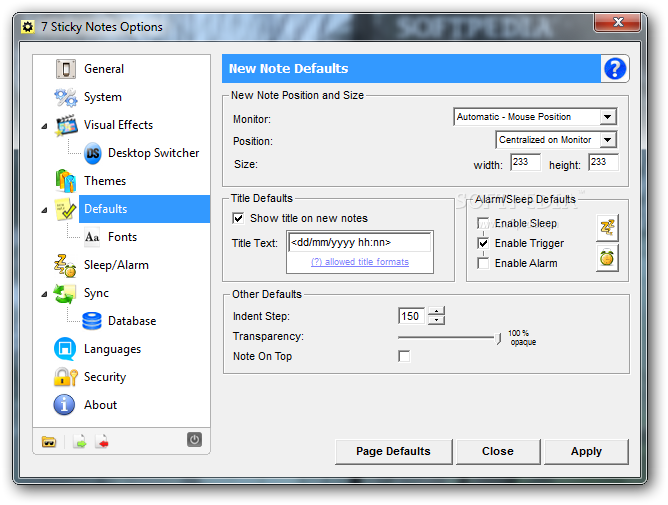The image size is (668, 505).
Task: Uncheck the Enable Trigger checkbox
Action: [483, 243]
